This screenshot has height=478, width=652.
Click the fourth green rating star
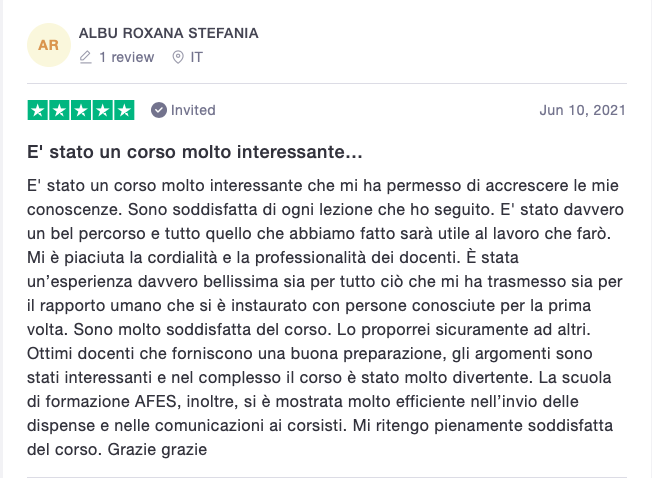tap(102, 110)
